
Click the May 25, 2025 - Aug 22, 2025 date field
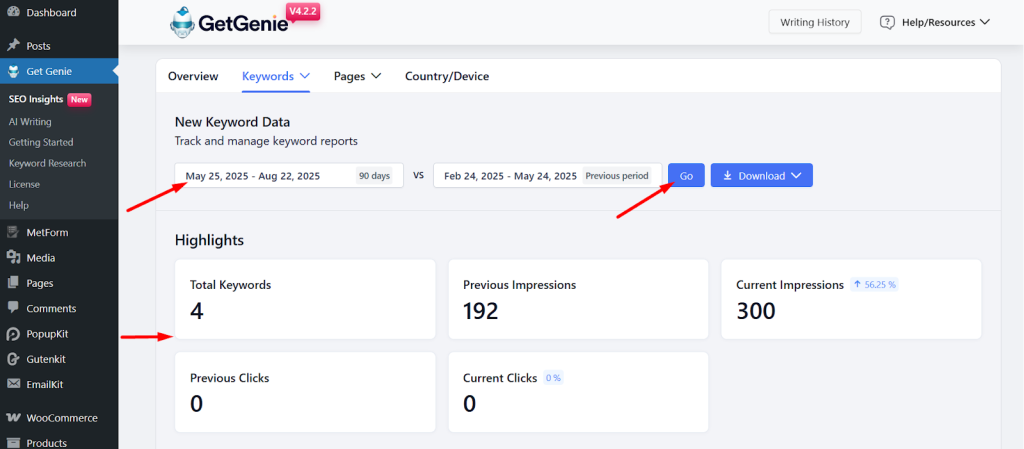pos(289,176)
